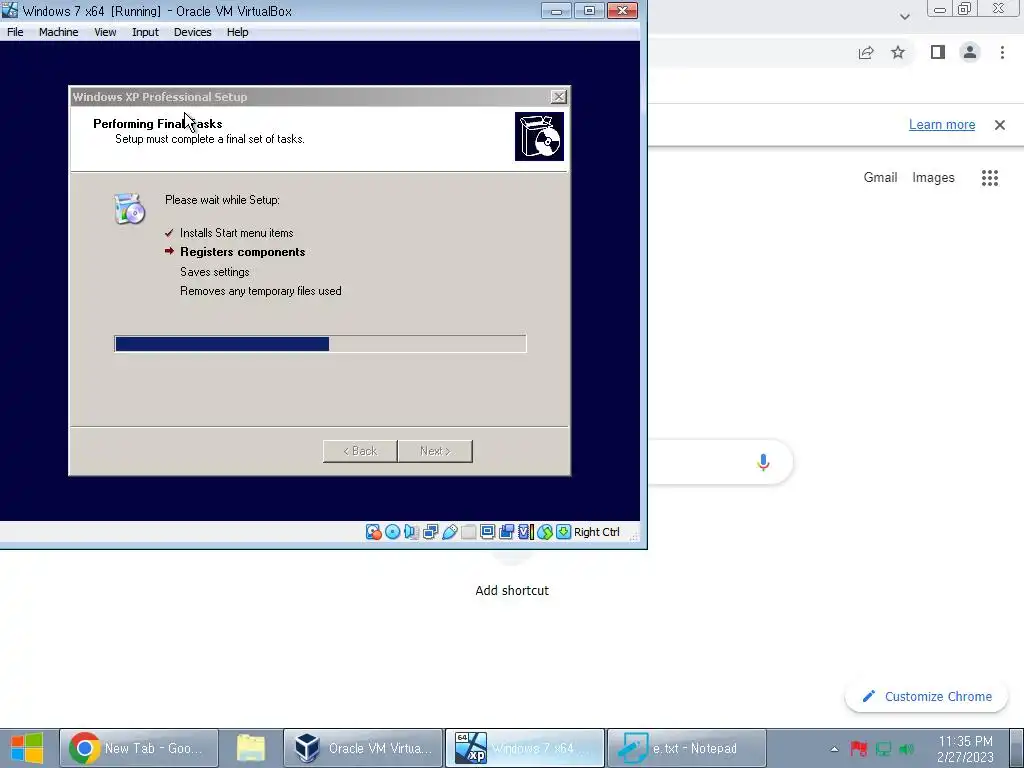Viewport: 1024px width, 768px height.
Task: Click the network tray icon
Action: [x=883, y=749]
